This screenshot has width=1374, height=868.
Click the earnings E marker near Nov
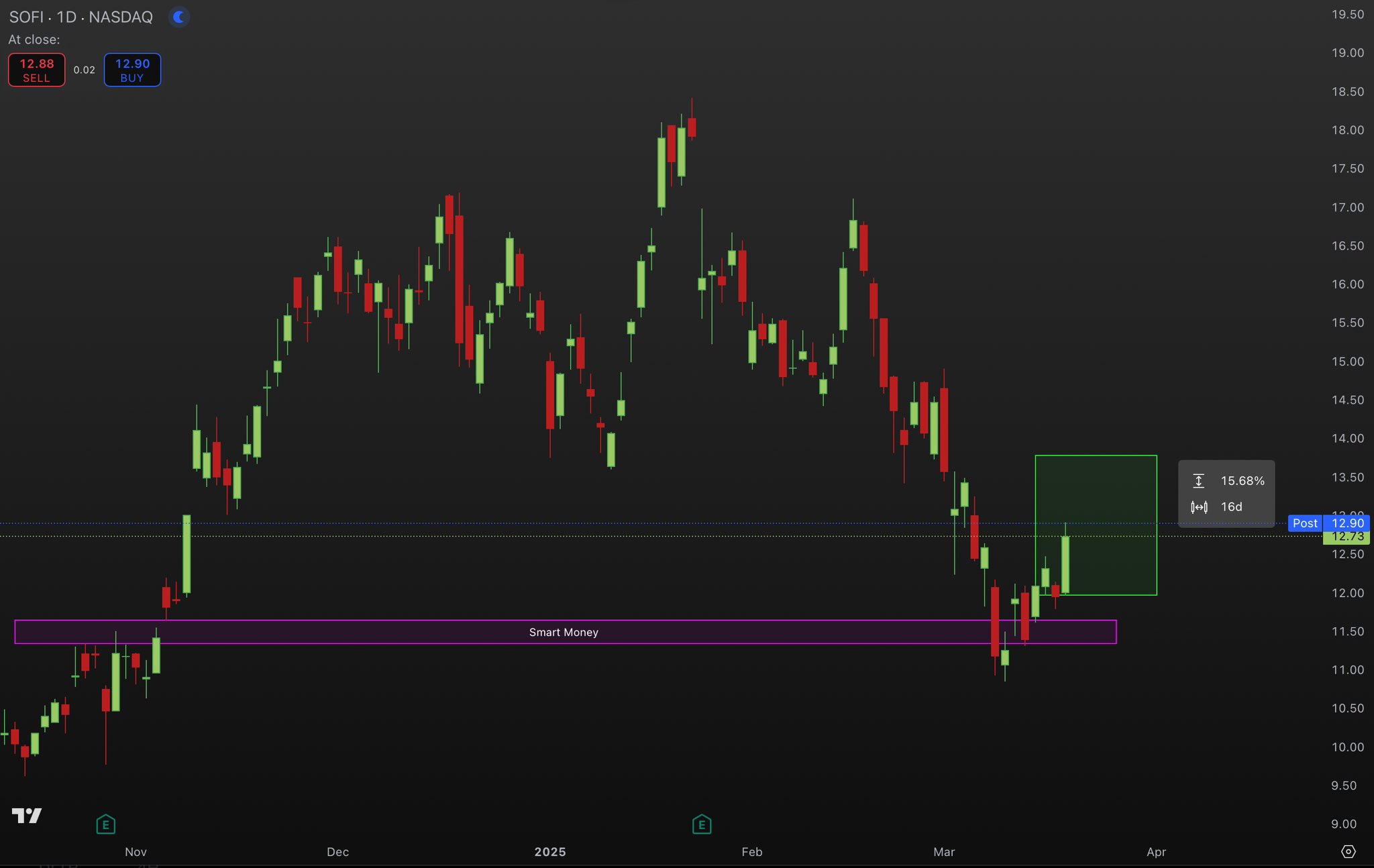coord(105,824)
